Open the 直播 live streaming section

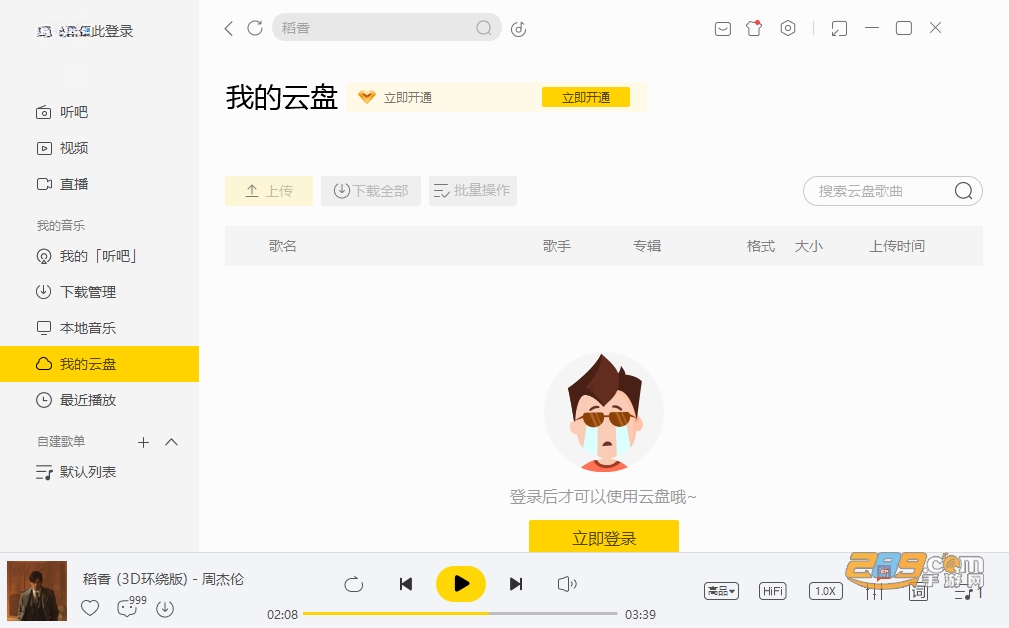[62, 185]
